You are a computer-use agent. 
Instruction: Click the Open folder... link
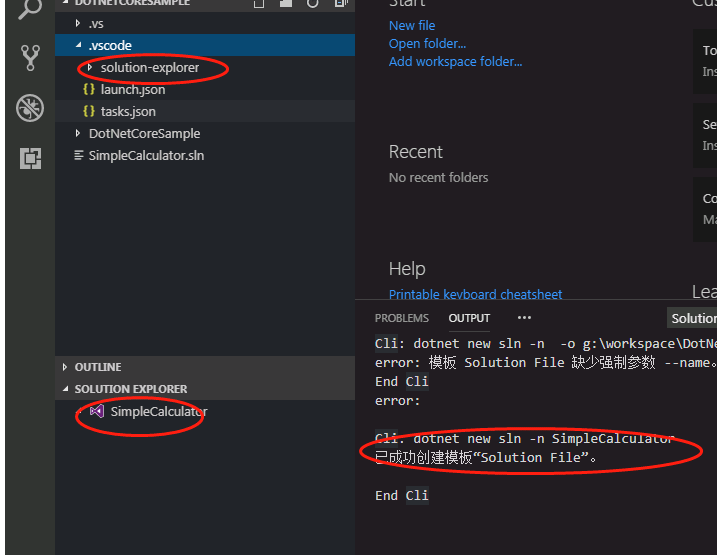click(x=427, y=43)
